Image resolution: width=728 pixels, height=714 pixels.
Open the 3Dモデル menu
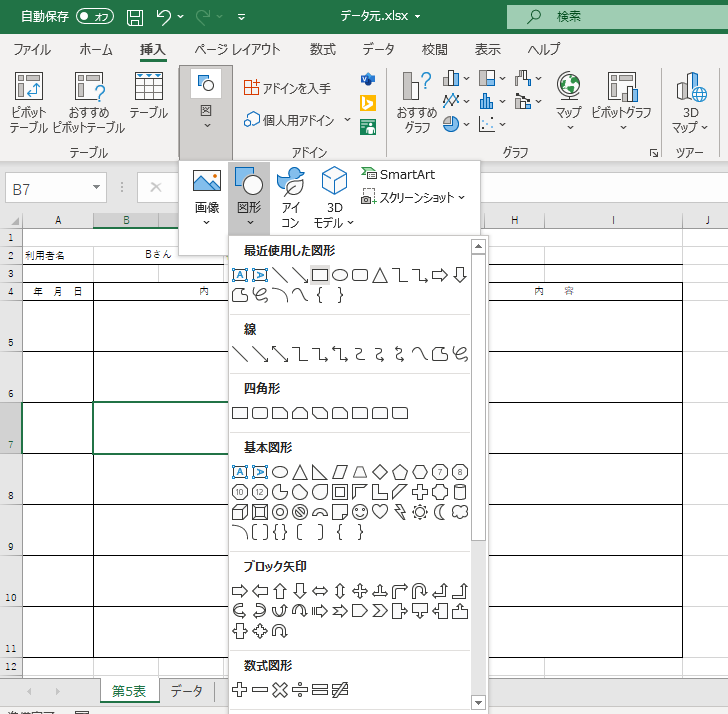click(334, 198)
